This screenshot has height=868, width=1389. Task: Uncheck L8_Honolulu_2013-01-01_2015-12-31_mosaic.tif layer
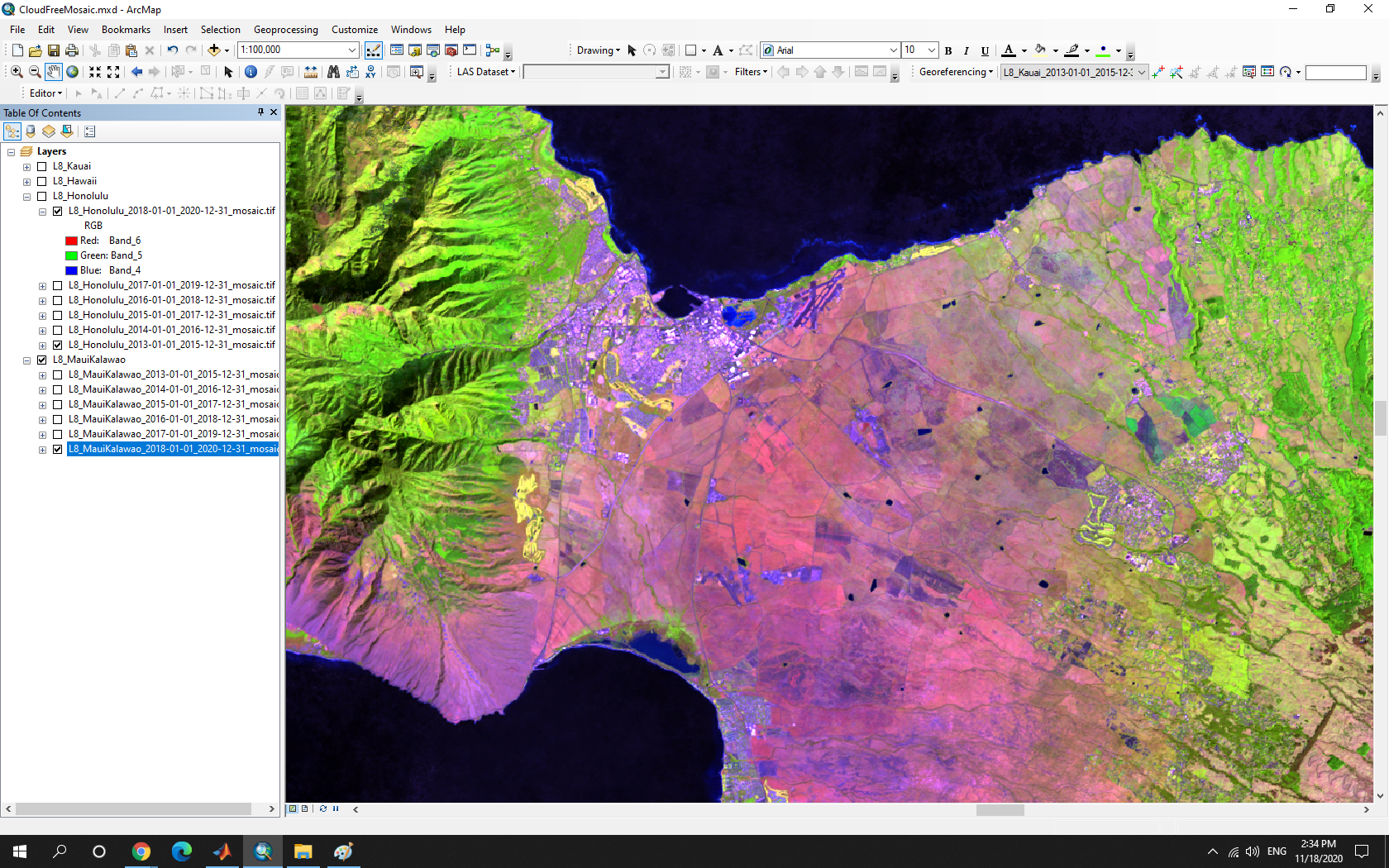(58, 345)
